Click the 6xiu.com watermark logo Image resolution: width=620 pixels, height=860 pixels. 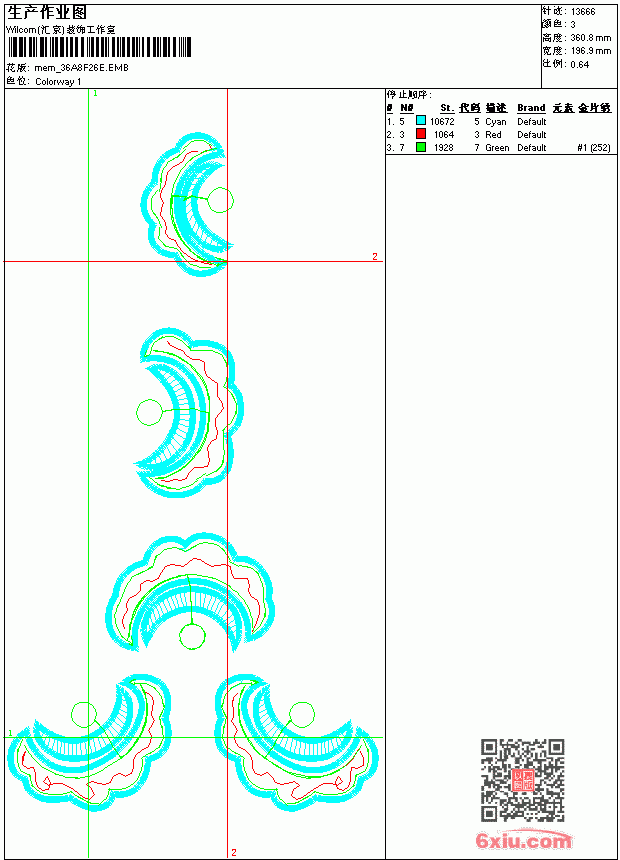click(x=524, y=840)
